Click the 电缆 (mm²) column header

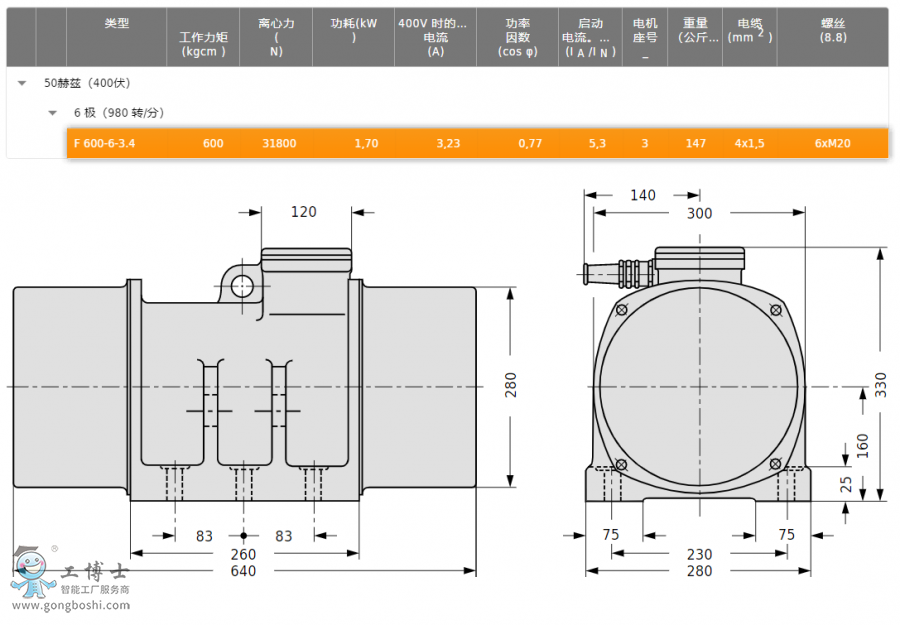point(750,37)
